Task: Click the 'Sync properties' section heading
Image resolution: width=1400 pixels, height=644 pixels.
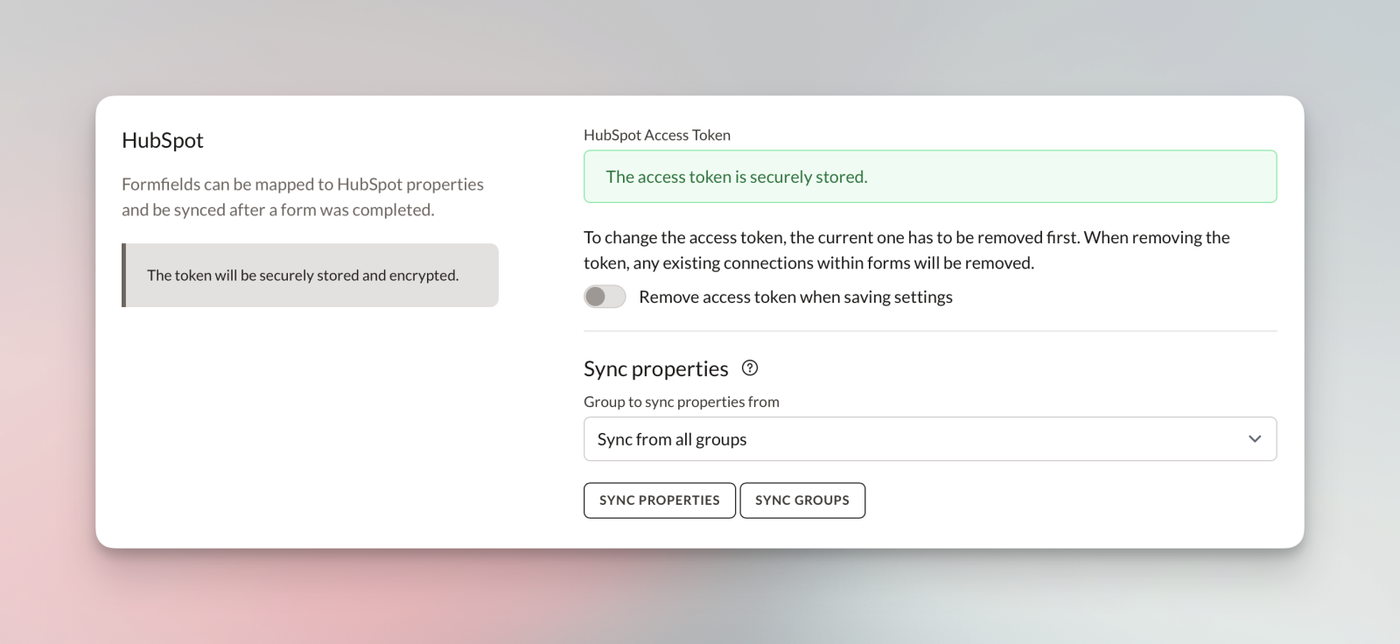Action: coord(656,369)
